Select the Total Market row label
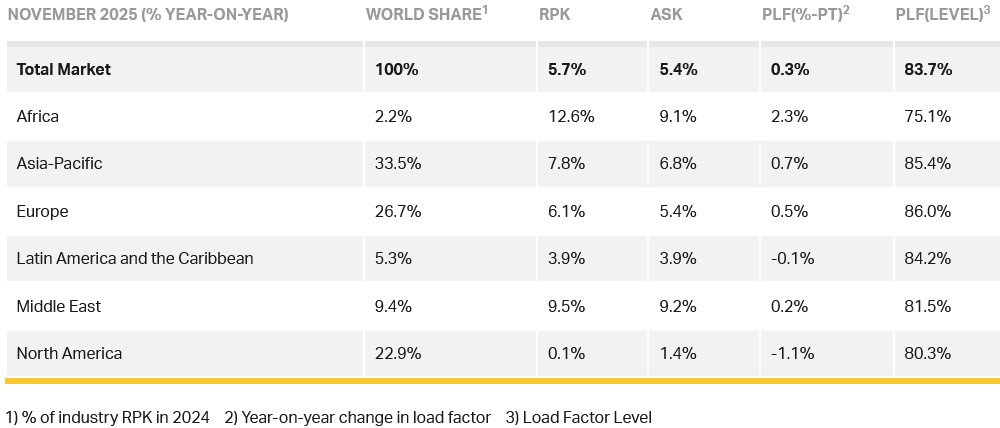1000x428 pixels. (64, 69)
